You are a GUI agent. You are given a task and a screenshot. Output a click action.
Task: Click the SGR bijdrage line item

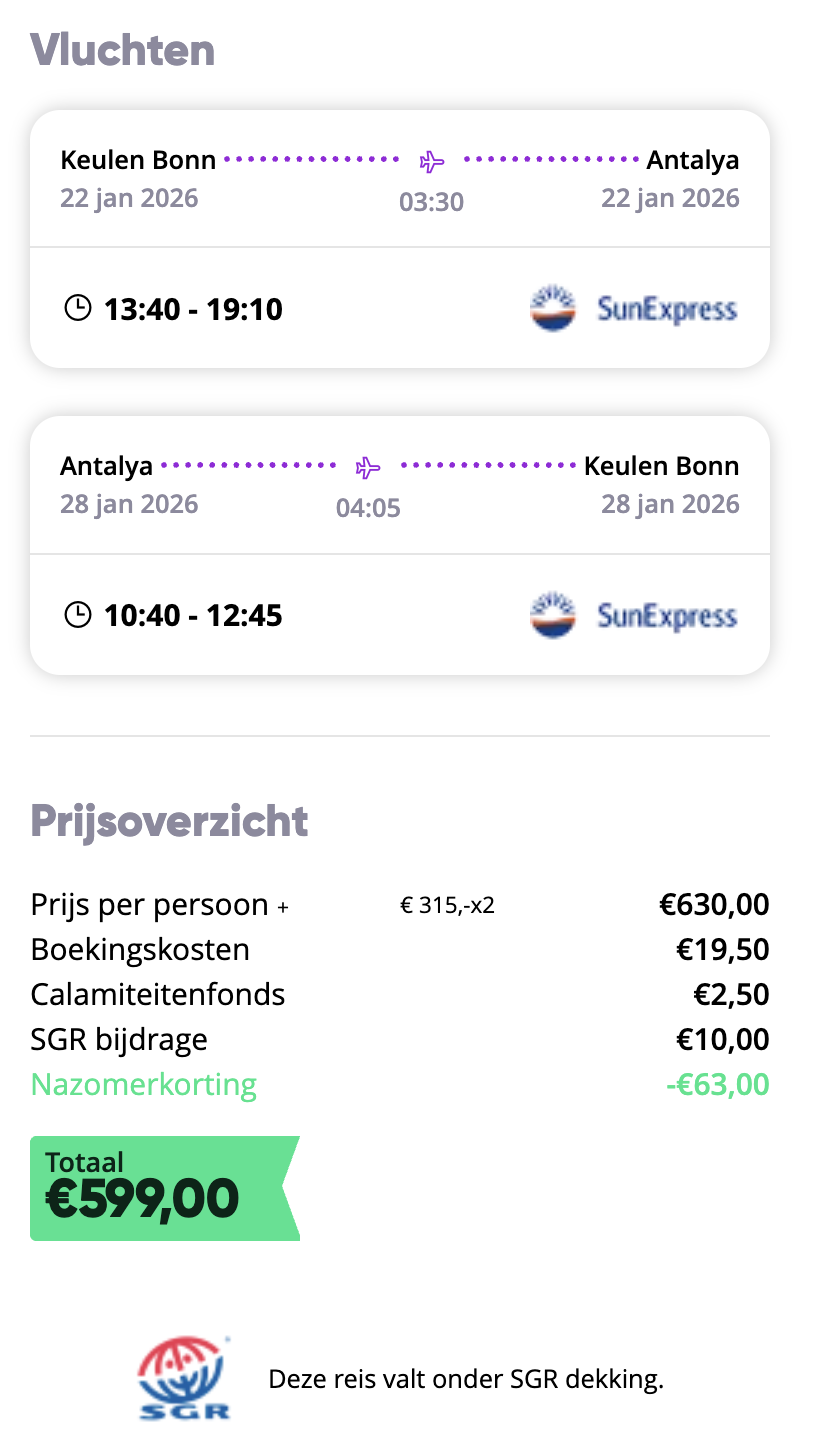[119, 1039]
